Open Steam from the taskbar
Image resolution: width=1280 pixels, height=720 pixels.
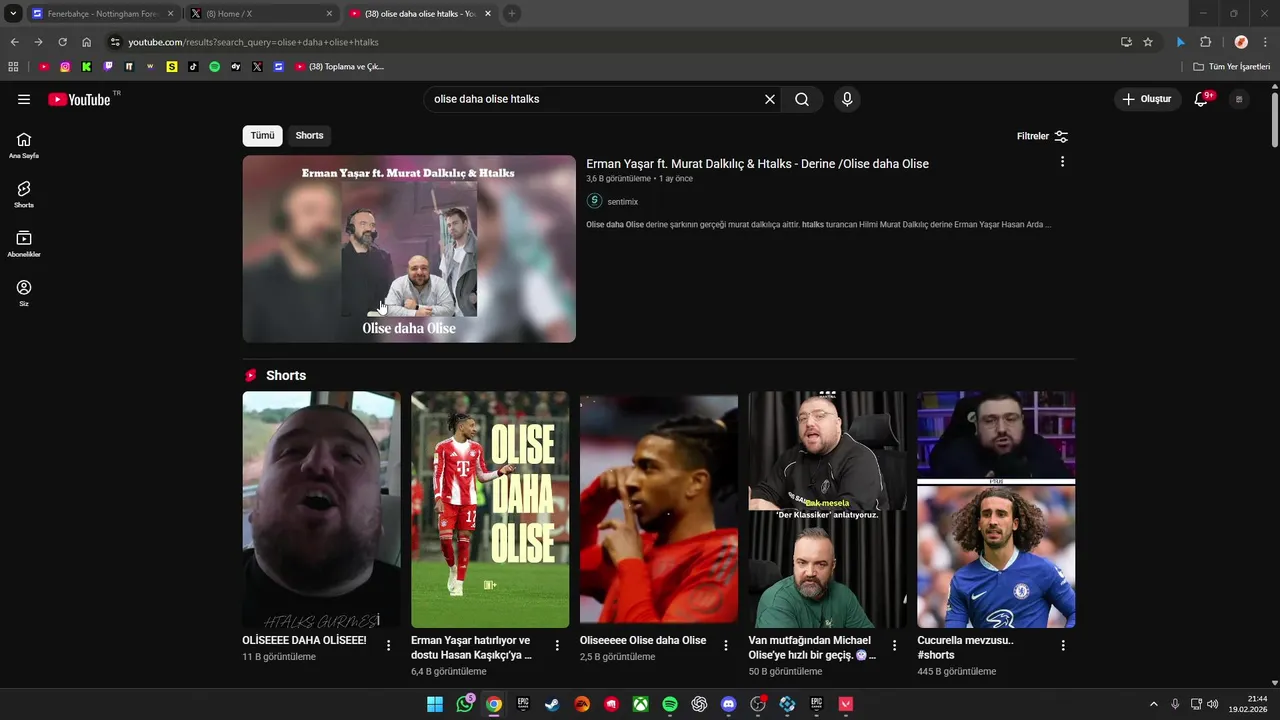[552, 704]
